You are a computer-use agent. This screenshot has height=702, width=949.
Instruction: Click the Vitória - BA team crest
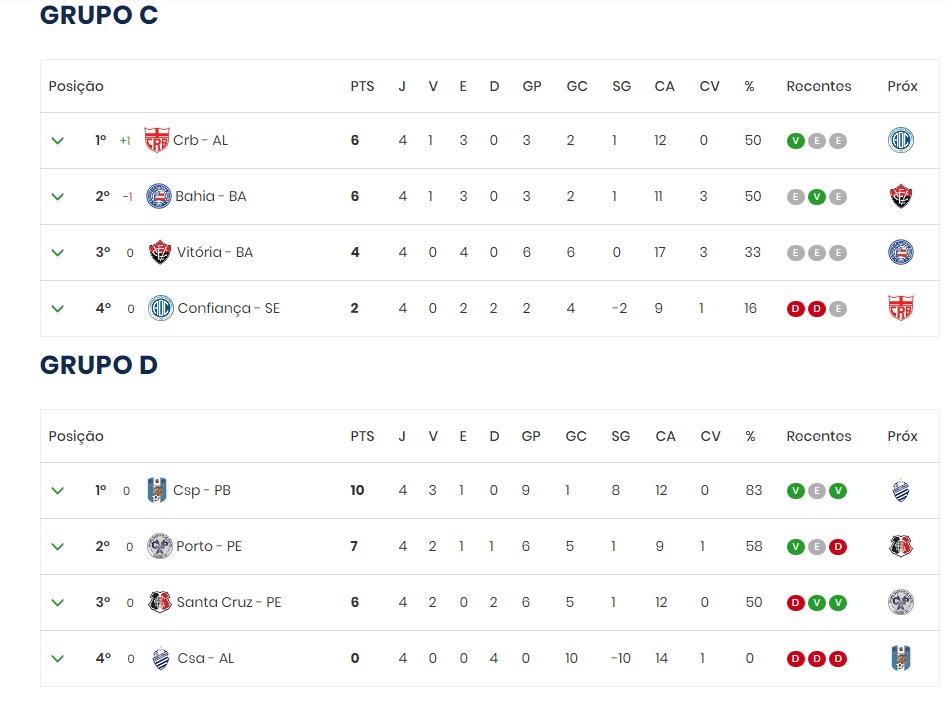pyautogui.click(x=160, y=252)
